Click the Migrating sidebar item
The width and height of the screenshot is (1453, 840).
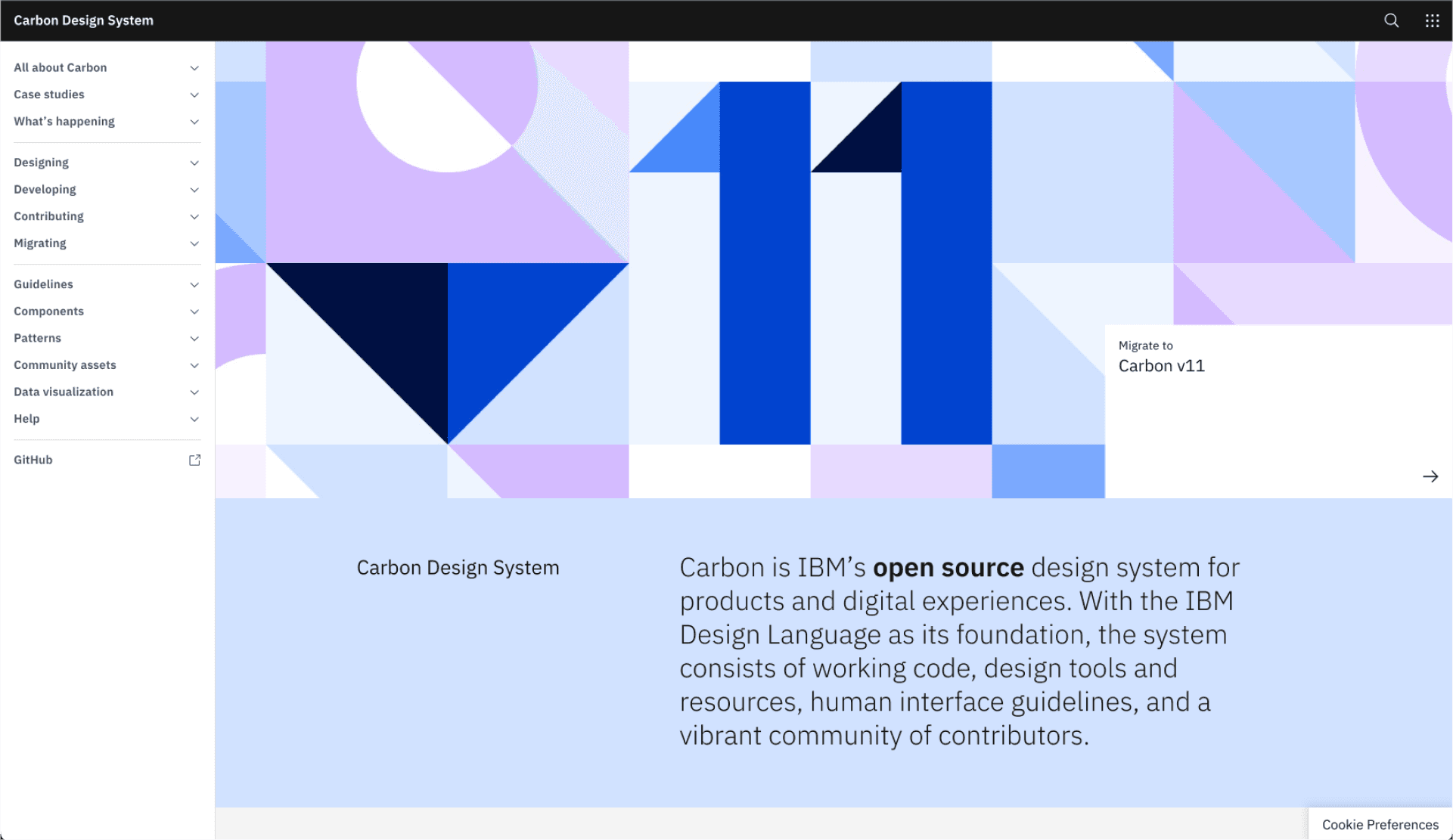(x=40, y=243)
